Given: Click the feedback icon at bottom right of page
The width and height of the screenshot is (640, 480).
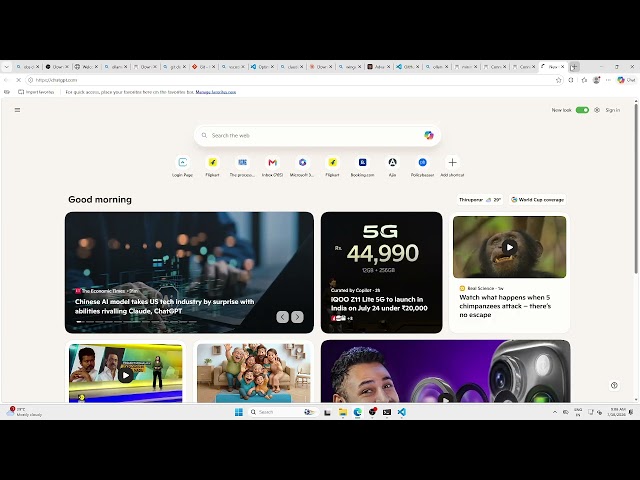Looking at the screenshot, I should pos(614,385).
